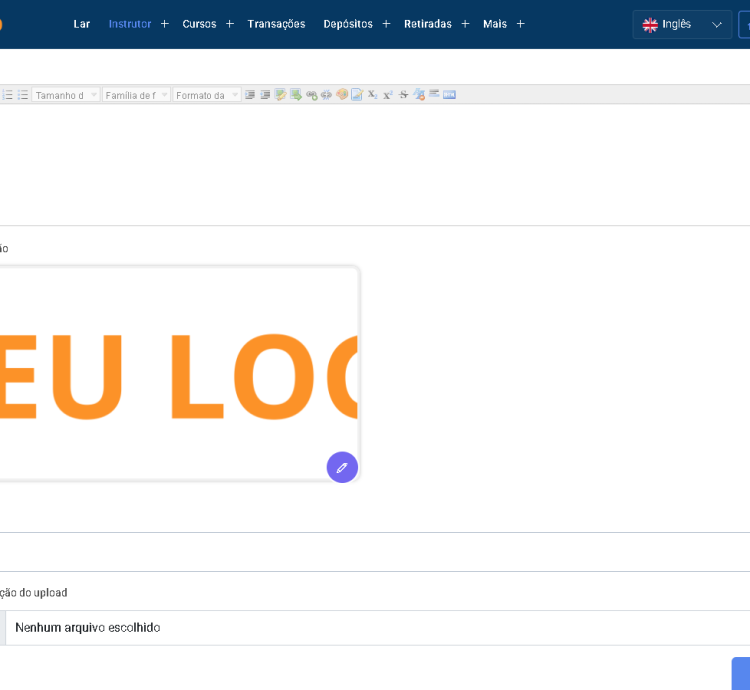Open the Transações menu item
This screenshot has height=690, width=750.
pyautogui.click(x=276, y=24)
